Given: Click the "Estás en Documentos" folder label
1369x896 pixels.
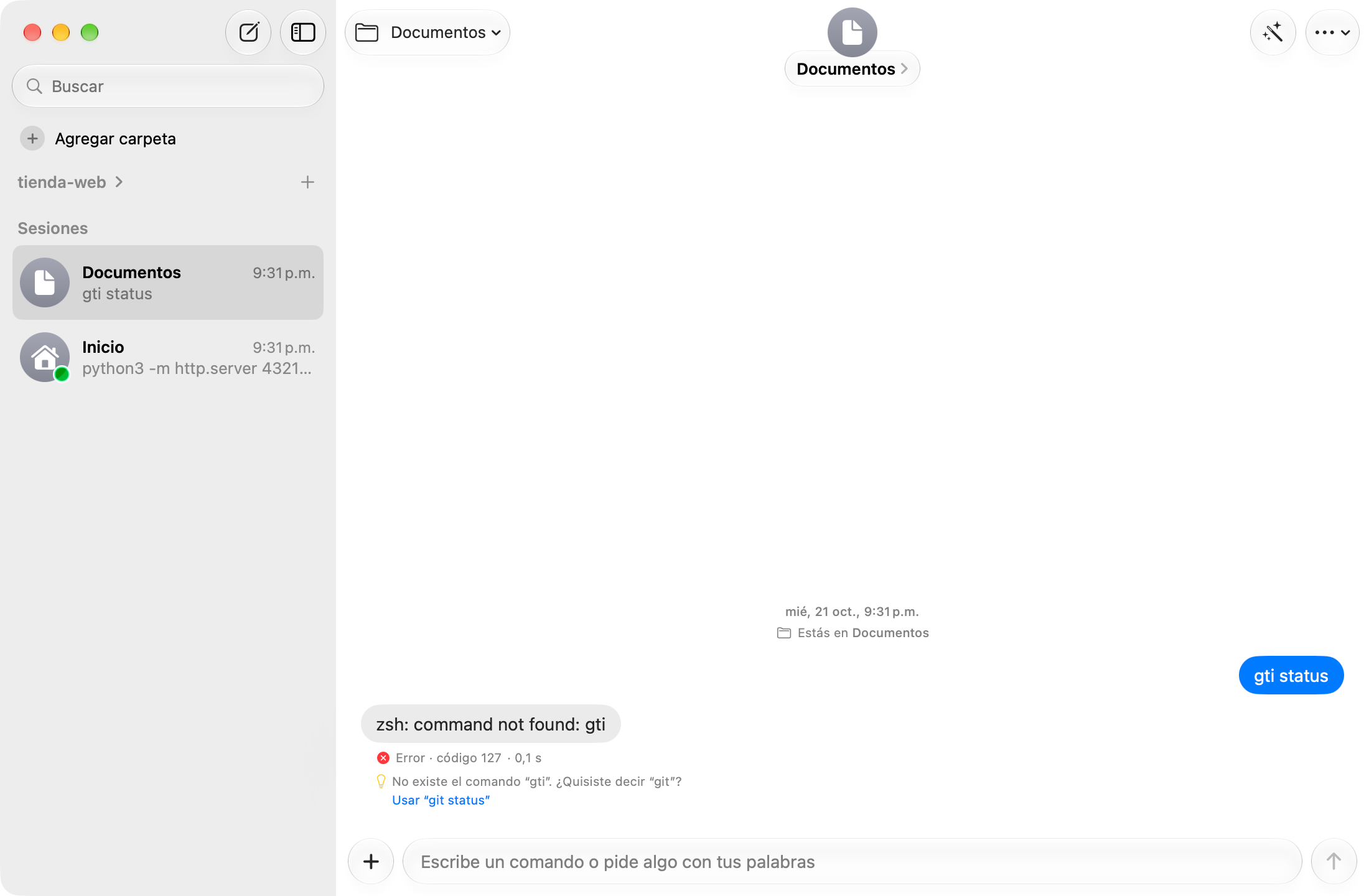Looking at the screenshot, I should (x=853, y=633).
